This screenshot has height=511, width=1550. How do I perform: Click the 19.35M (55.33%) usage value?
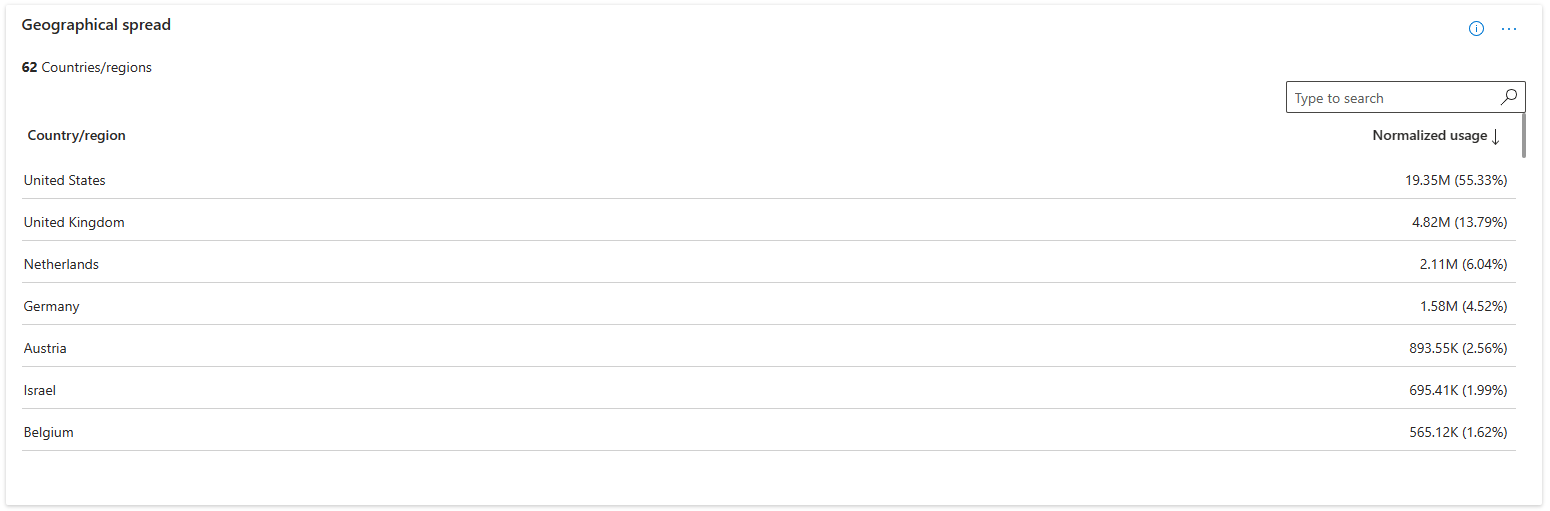tap(1456, 180)
